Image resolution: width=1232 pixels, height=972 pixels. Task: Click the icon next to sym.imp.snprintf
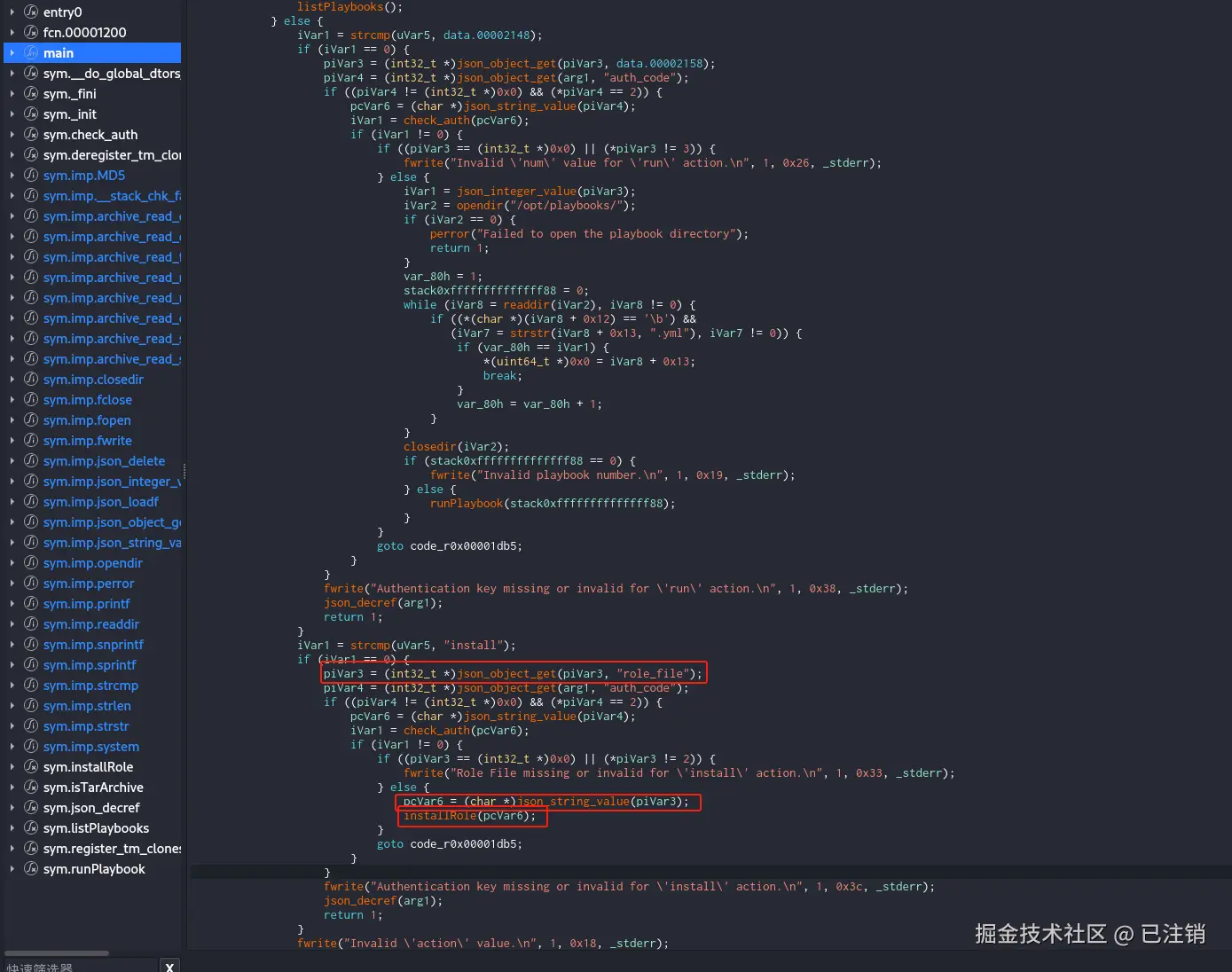[x=31, y=645]
